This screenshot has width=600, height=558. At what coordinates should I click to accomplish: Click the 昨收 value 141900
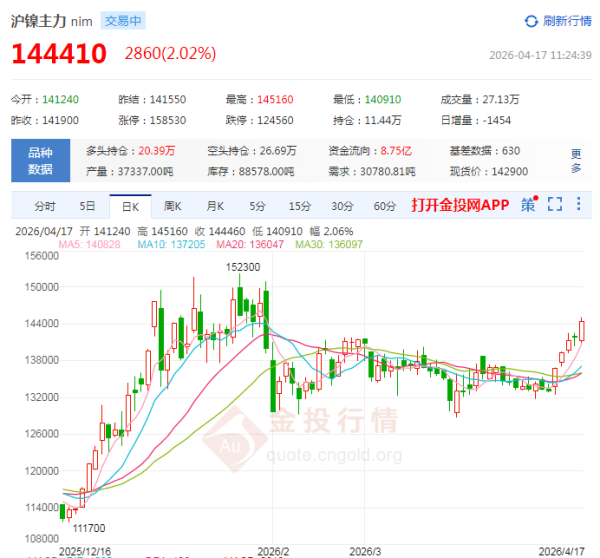[x=60, y=121]
